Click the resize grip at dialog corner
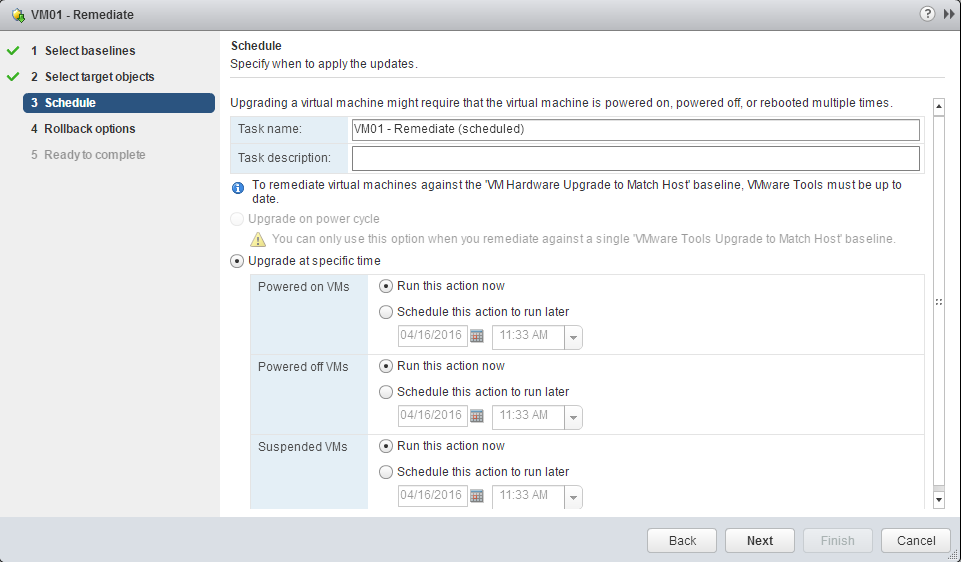Viewport: 961px width, 562px height. (x=952, y=555)
